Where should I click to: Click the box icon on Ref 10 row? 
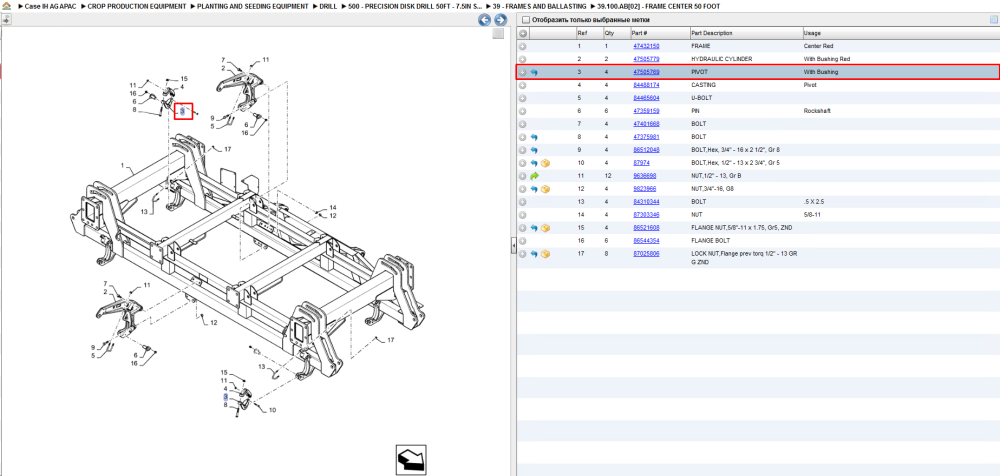coord(545,163)
